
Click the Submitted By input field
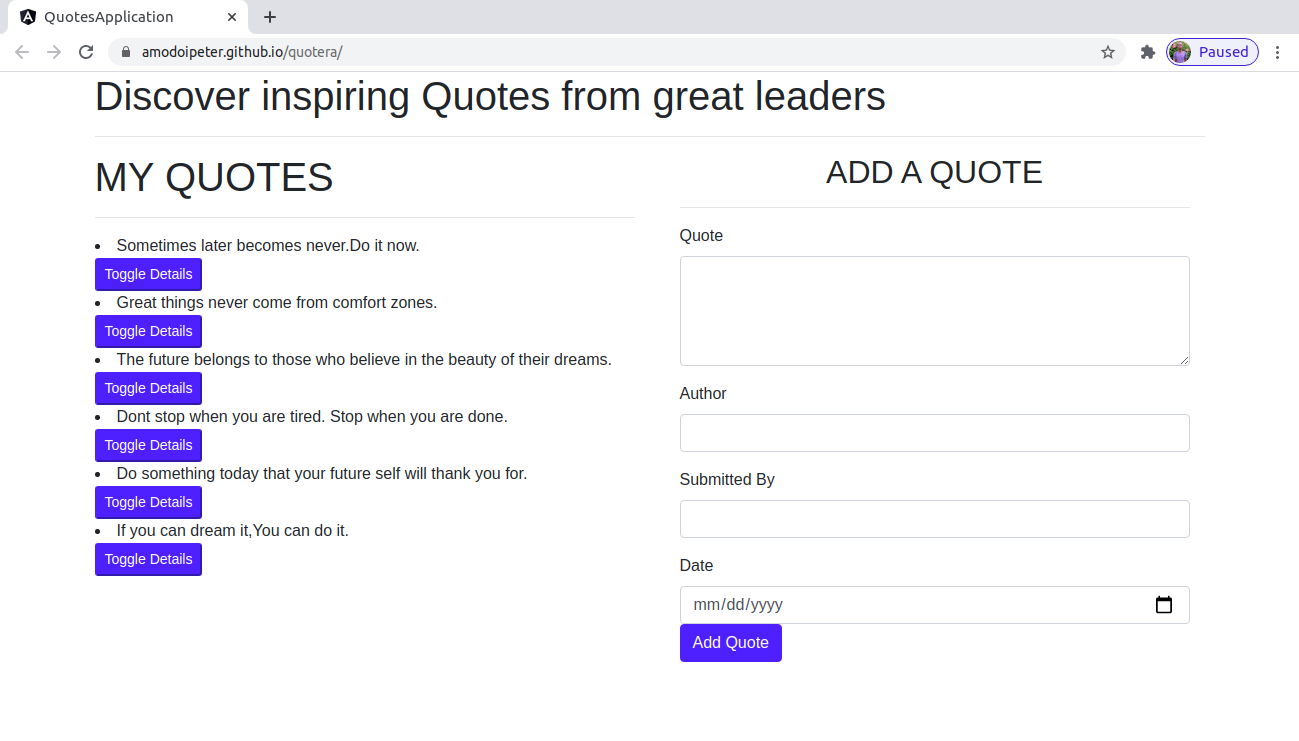[x=934, y=519]
